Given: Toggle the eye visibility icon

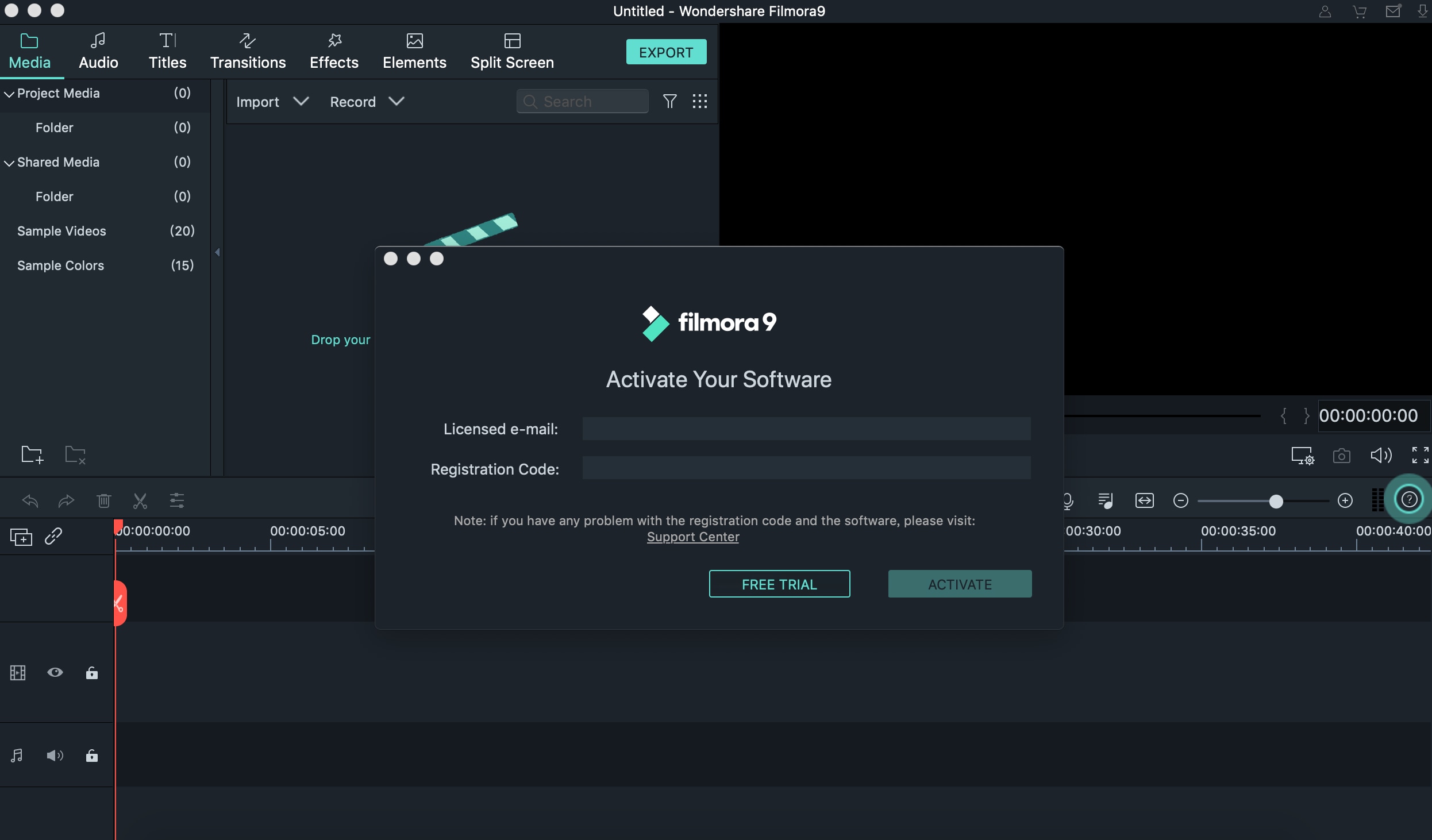Looking at the screenshot, I should 54,672.
